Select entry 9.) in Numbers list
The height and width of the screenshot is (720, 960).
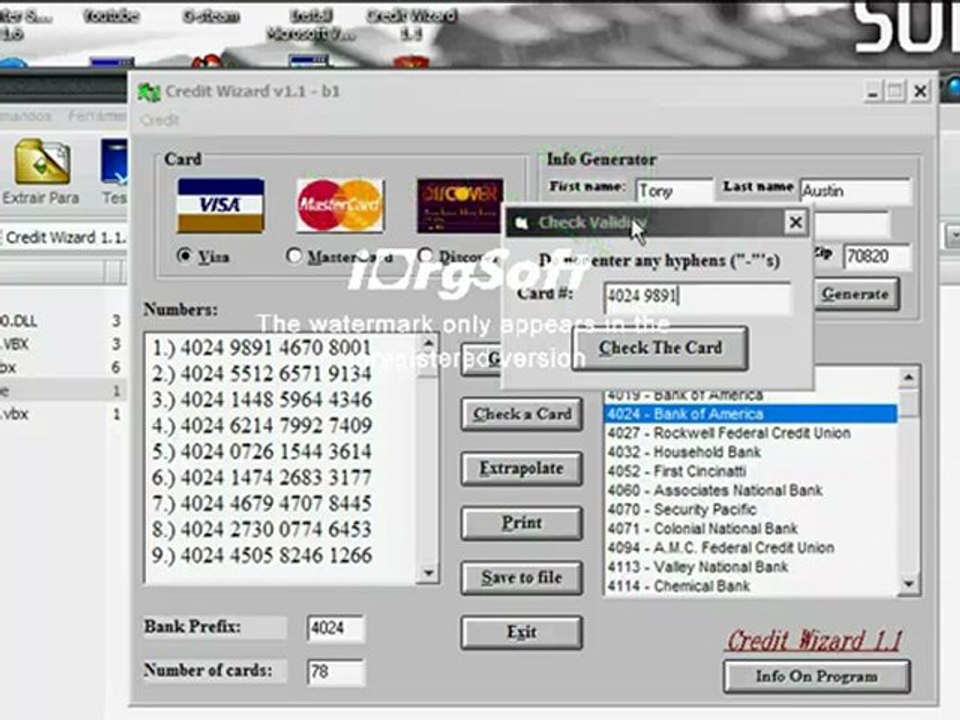pos(262,556)
